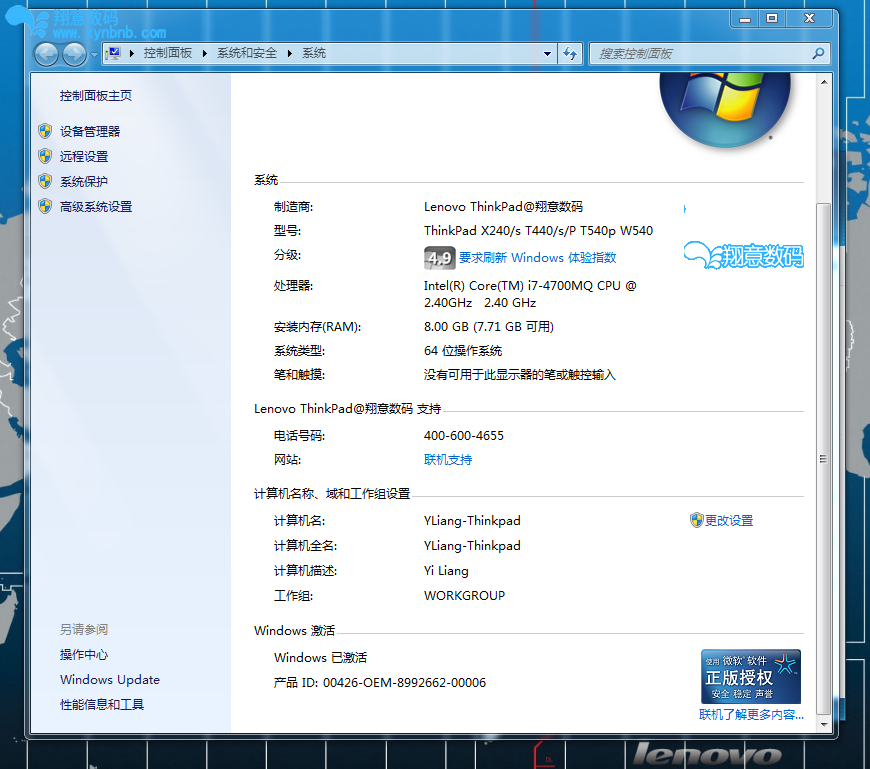
Task: Click the computer icon in the address bar
Action: click(x=114, y=53)
